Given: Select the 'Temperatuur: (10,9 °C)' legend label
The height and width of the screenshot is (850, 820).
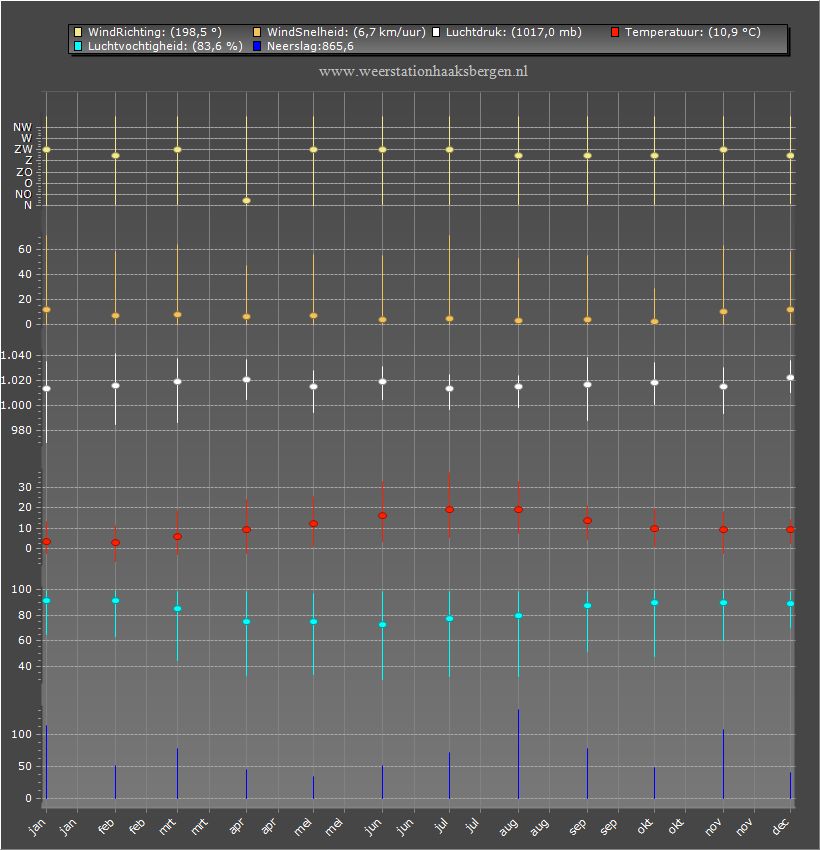Looking at the screenshot, I should click(x=693, y=33).
